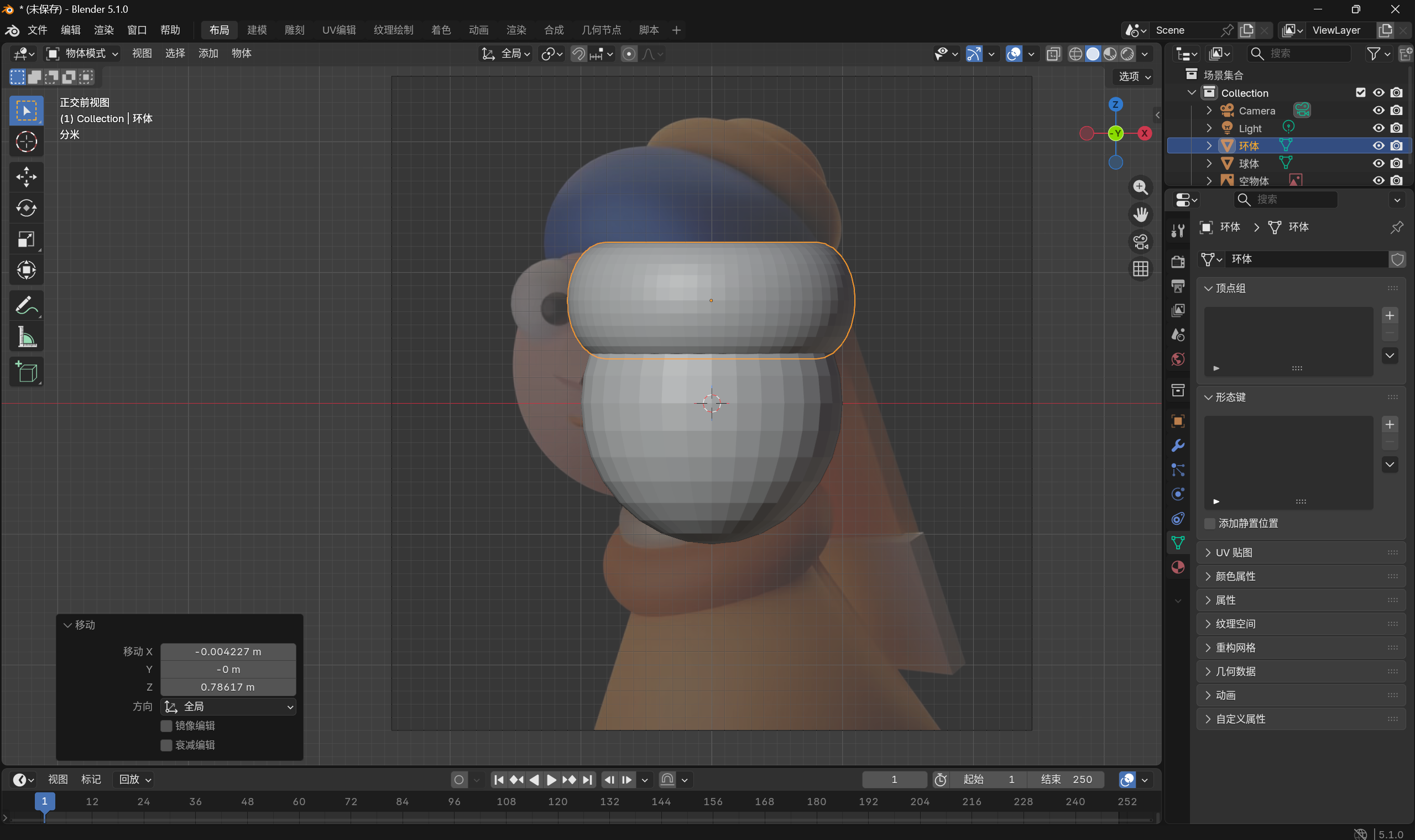This screenshot has width=1415, height=840.
Task: Expand 球体 item in outliner
Action: (x=1209, y=164)
